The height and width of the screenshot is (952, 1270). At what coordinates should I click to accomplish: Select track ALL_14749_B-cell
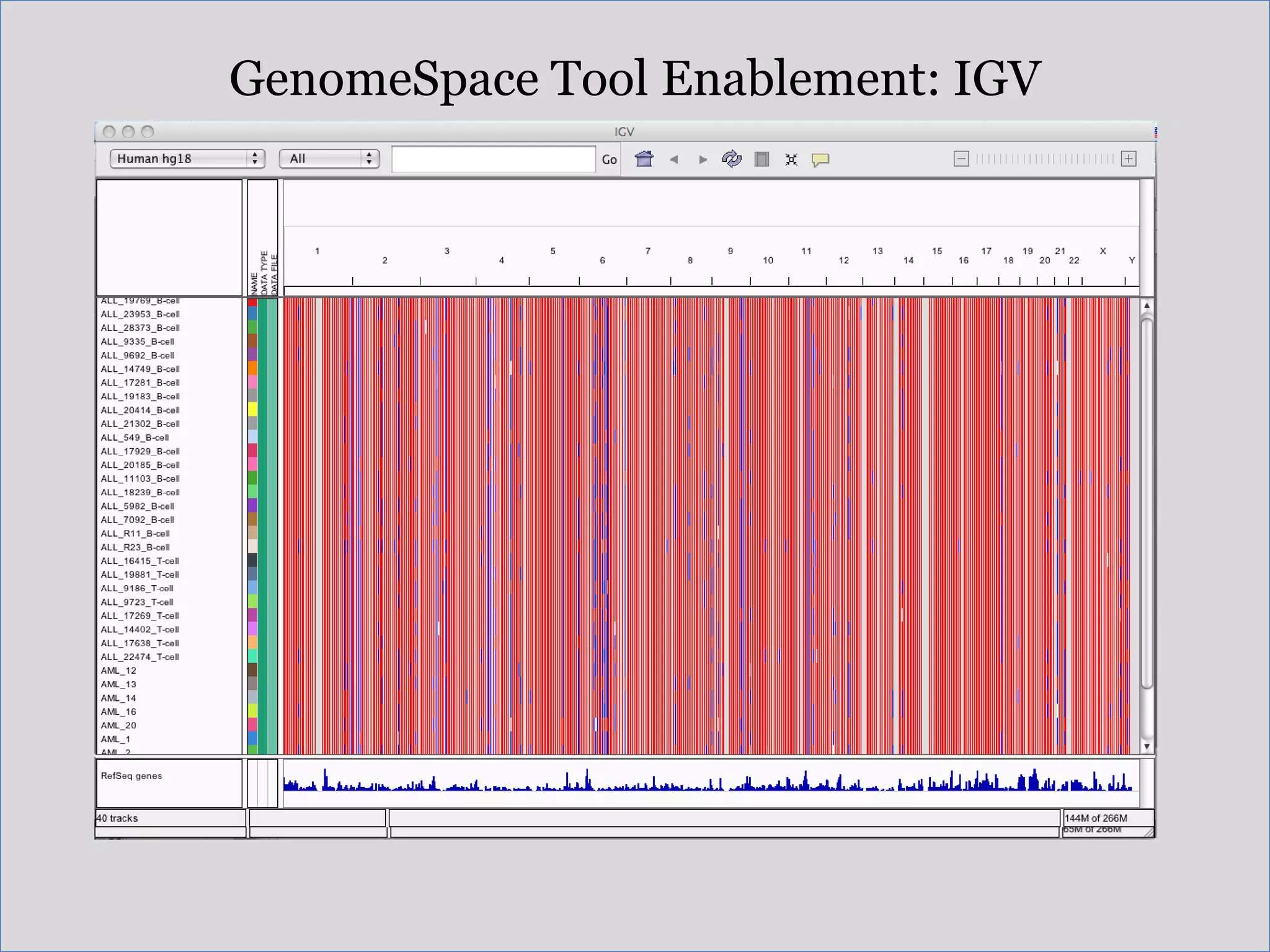coord(140,369)
